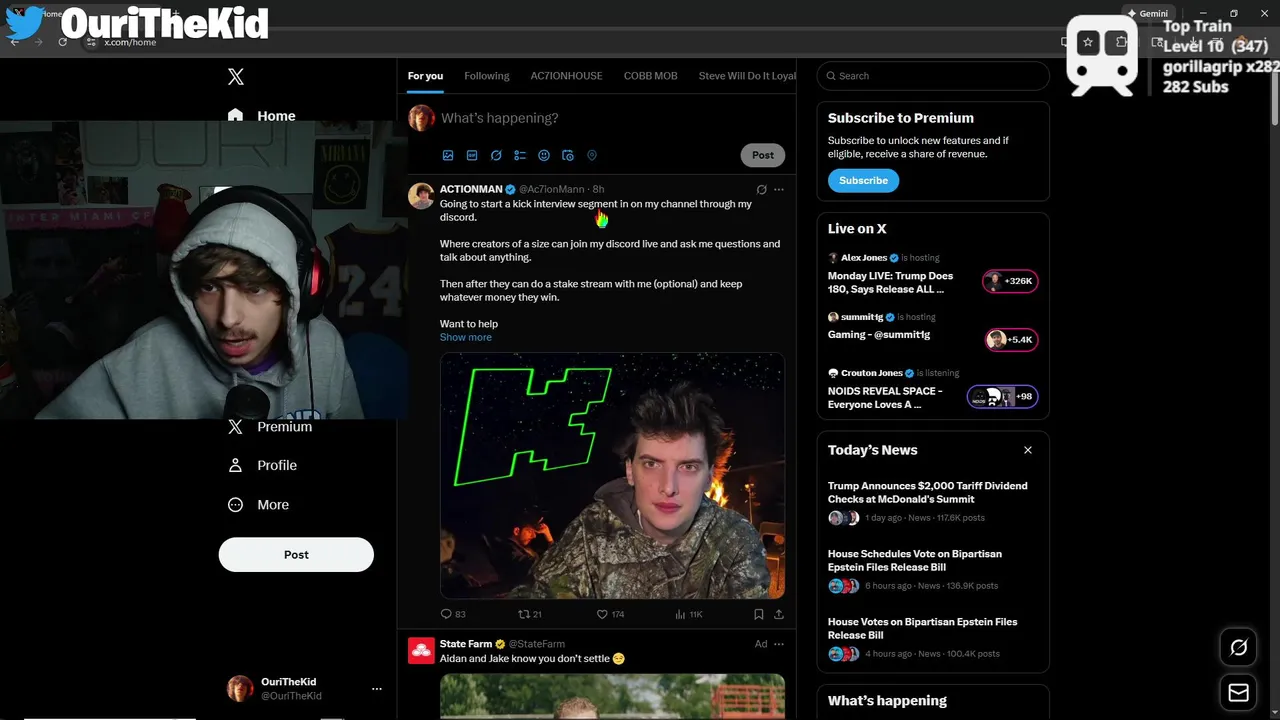
Task: Open ACTIONMAN profile avatar
Action: tap(421, 195)
